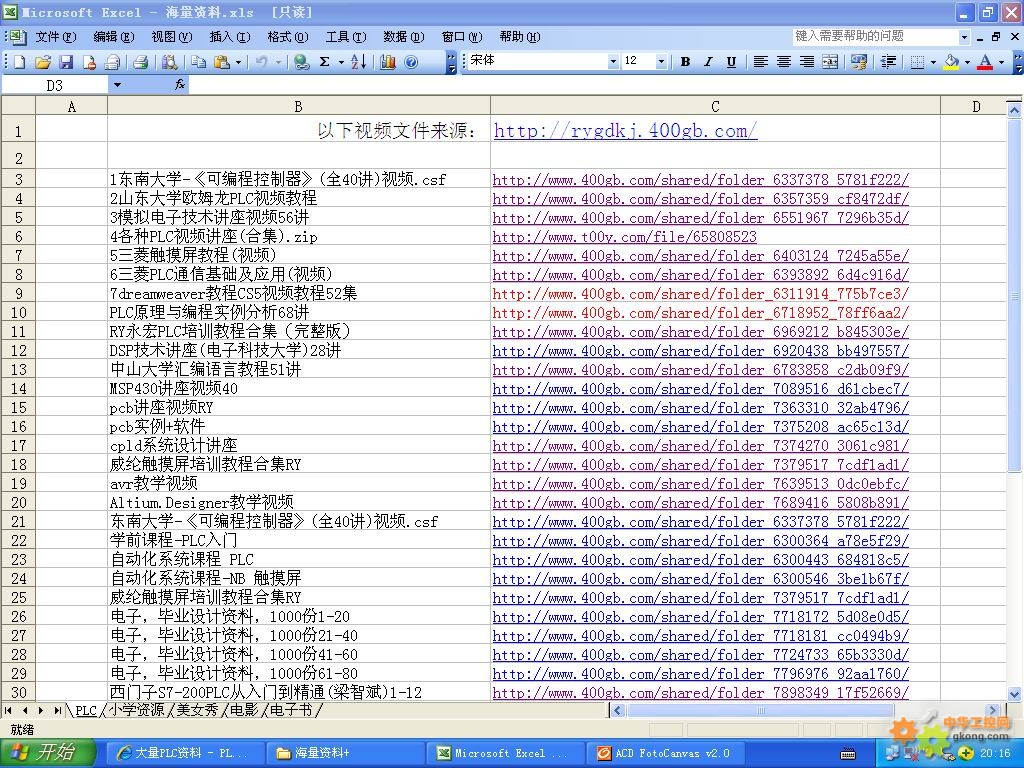
Task: Select row 10 header
Action: [x=18, y=312]
